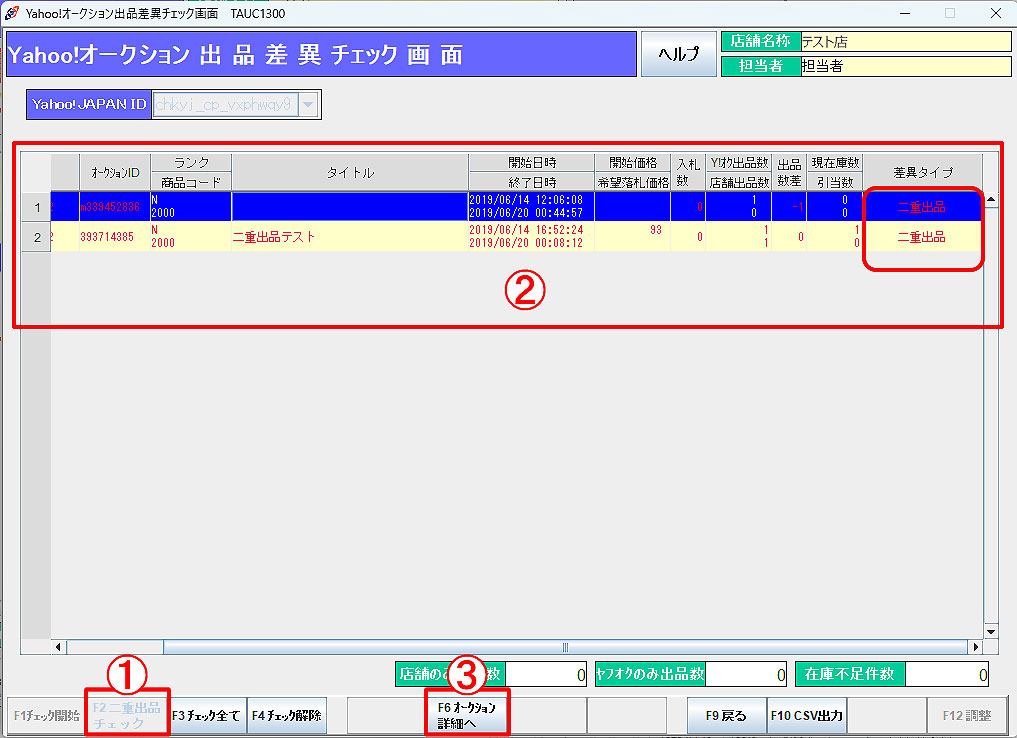Click auction ID m339452836 cell
The height and width of the screenshot is (738, 1017).
(115, 207)
